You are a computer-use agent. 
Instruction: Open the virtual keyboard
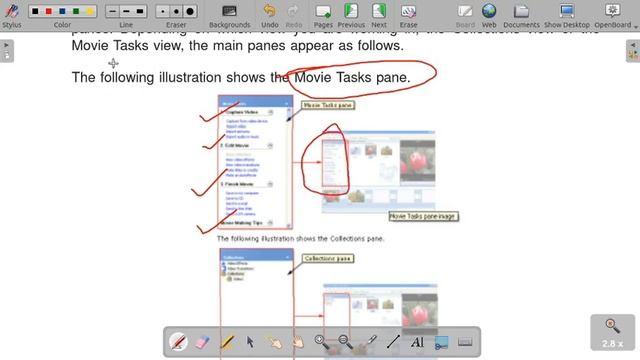465,342
